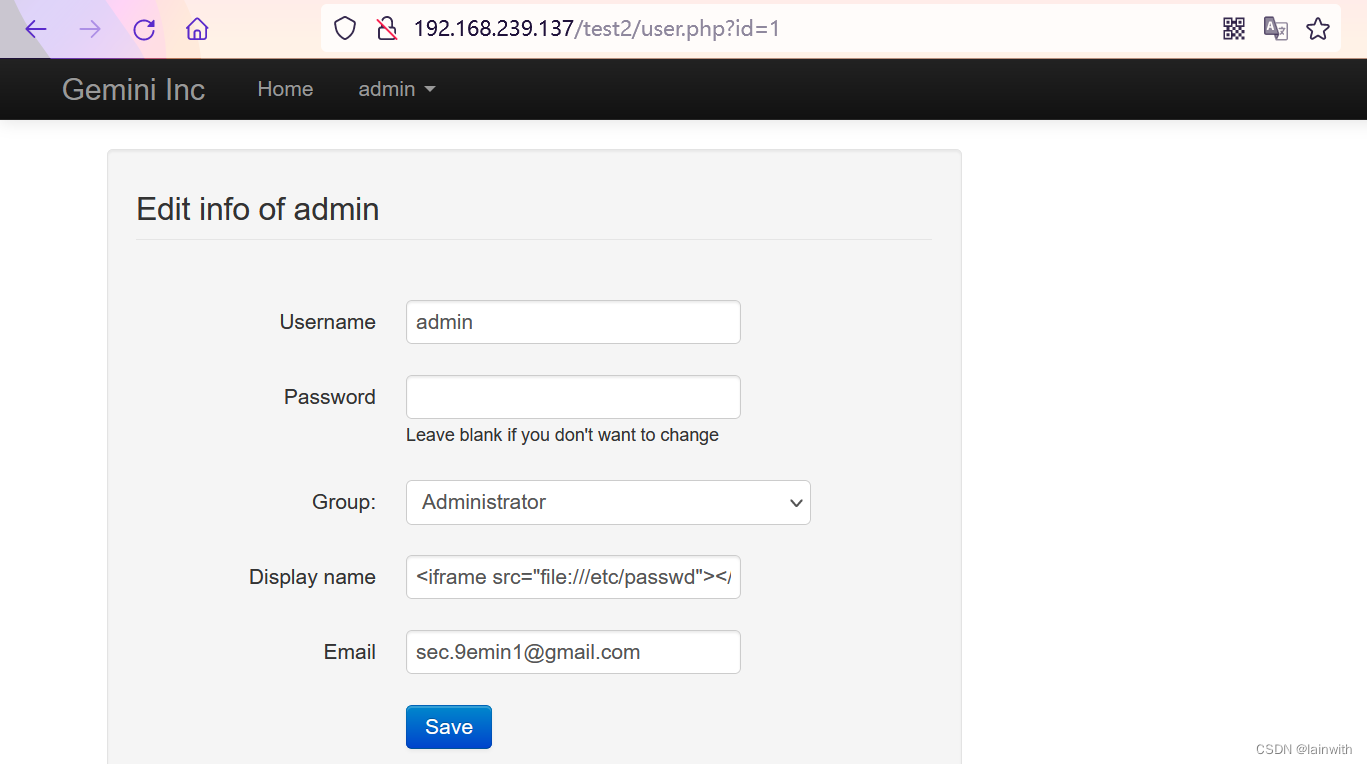Click the Display name field with iframe
This screenshot has width=1367, height=764.
[x=573, y=577]
